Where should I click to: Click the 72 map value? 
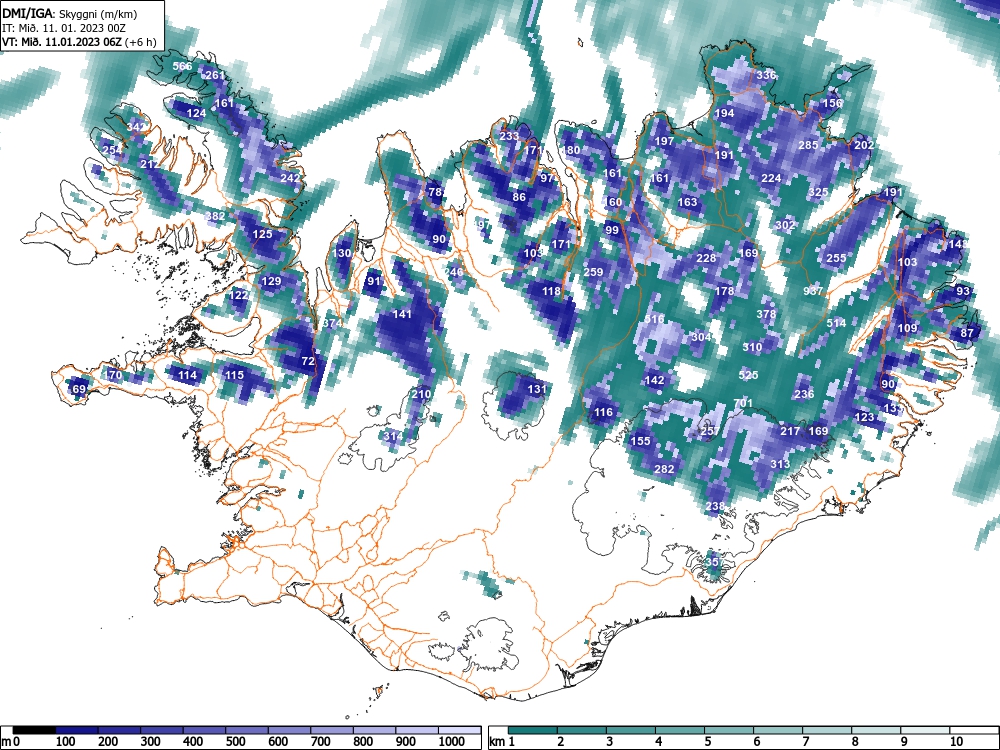click(x=308, y=361)
